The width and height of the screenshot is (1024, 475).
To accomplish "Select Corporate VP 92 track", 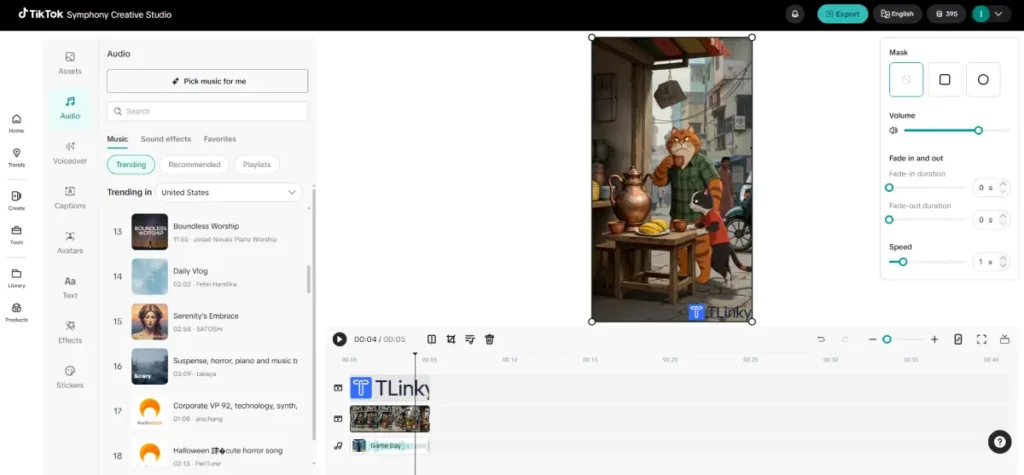I will [x=207, y=411].
